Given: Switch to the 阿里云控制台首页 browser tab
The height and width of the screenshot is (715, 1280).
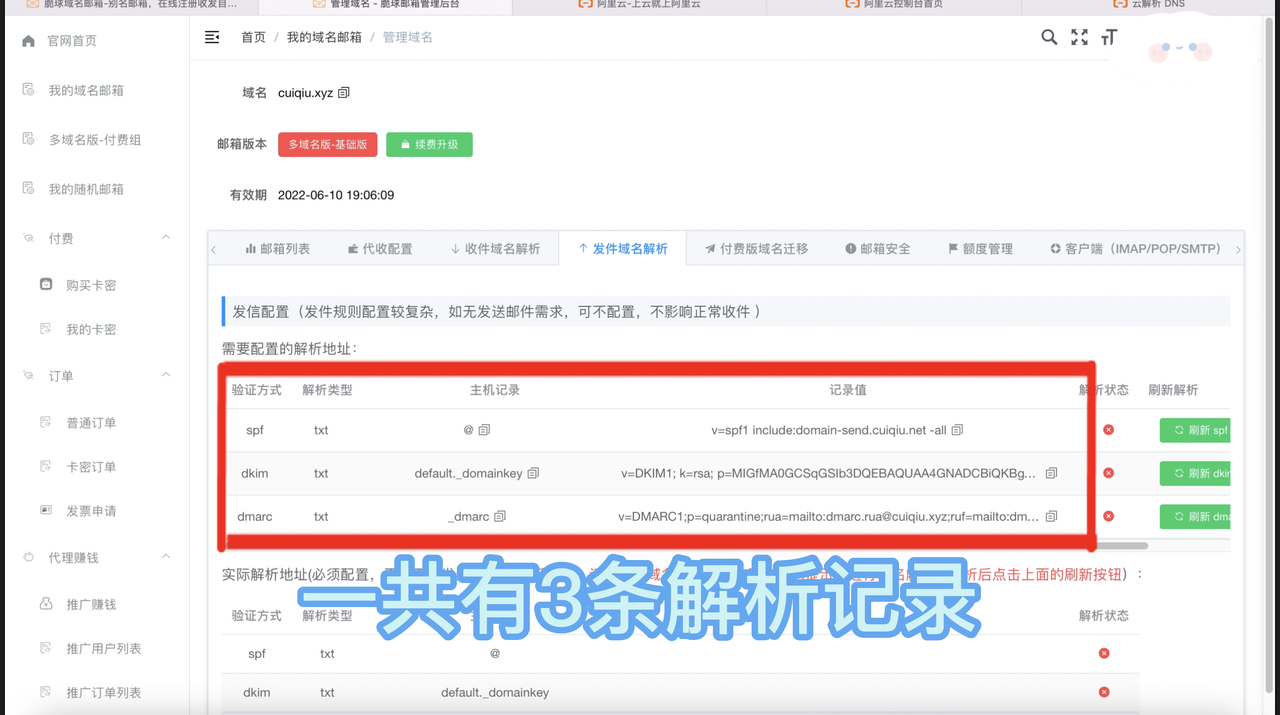Looking at the screenshot, I should click(894, 5).
